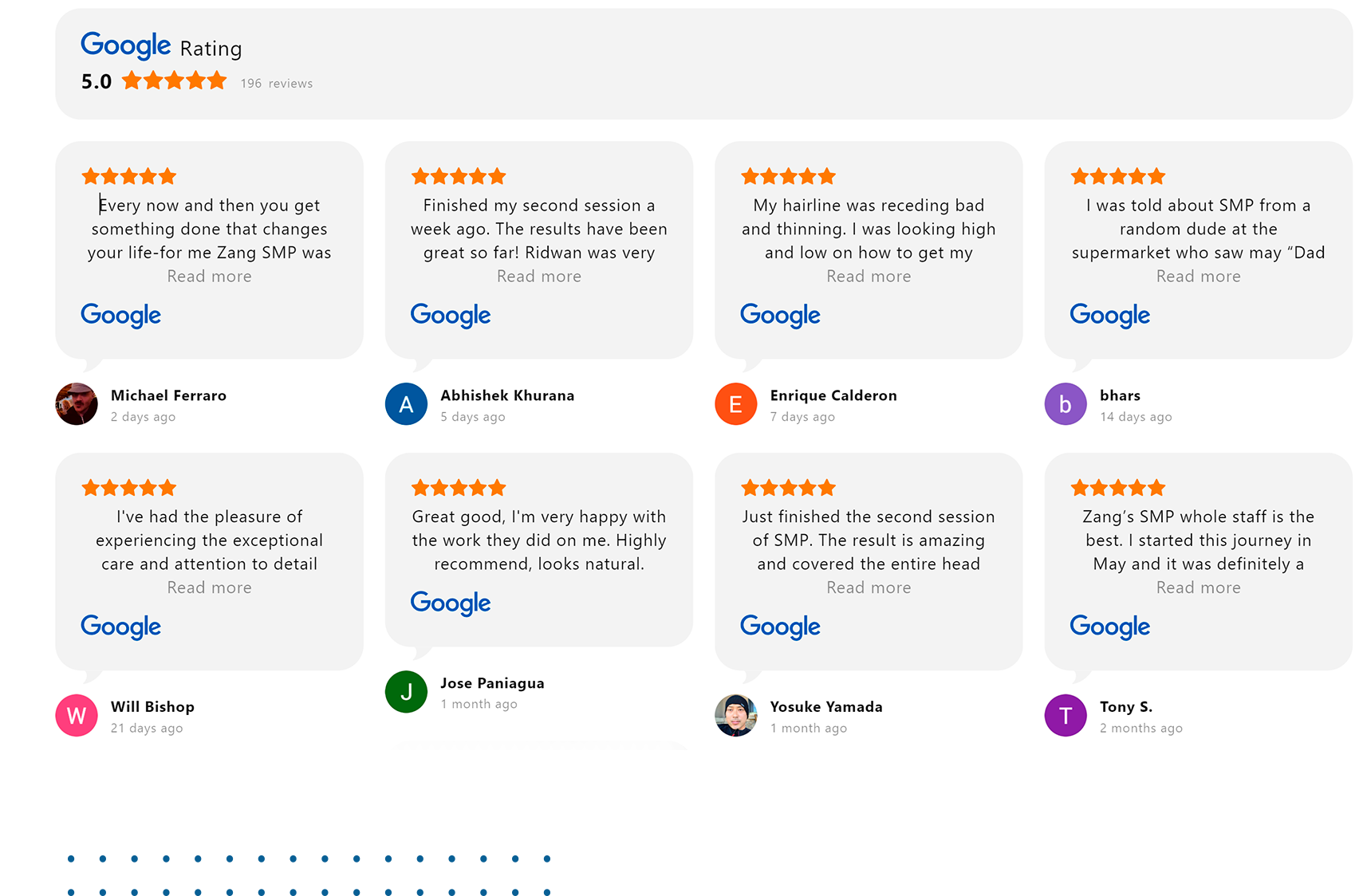Click Michael Ferraro's profile photo

click(77, 404)
